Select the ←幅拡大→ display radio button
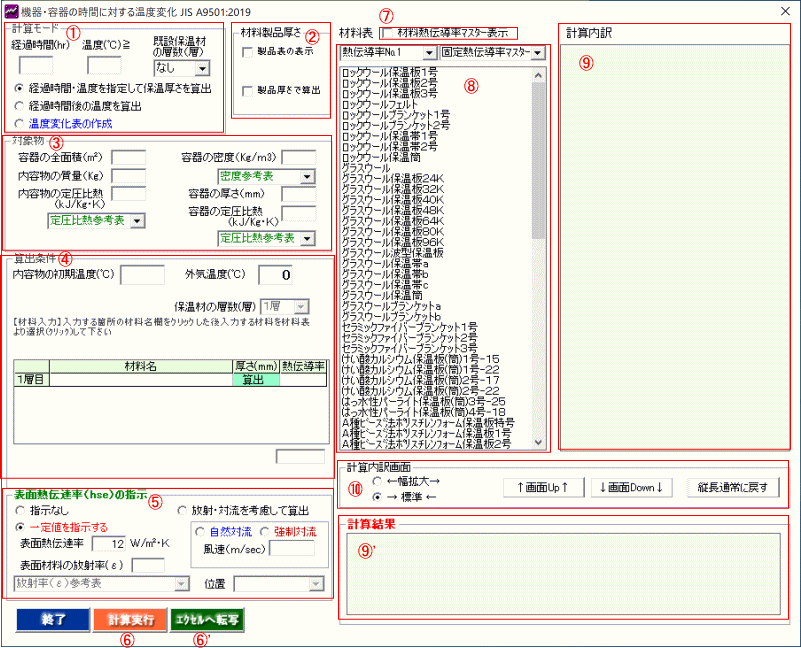 (376, 481)
